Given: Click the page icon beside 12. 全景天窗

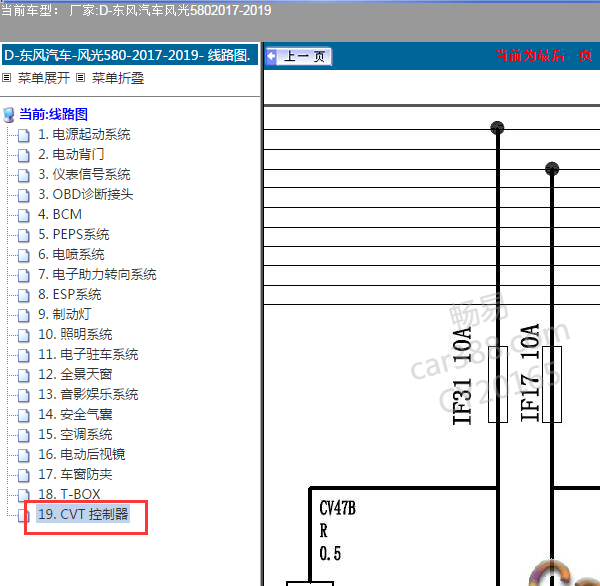Looking at the screenshot, I should pyautogui.click(x=24, y=375).
